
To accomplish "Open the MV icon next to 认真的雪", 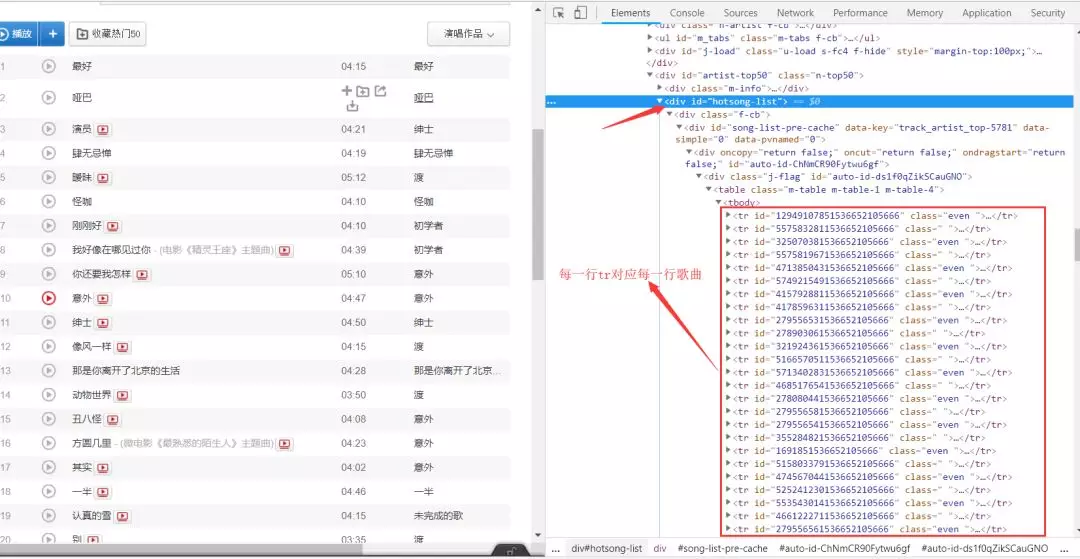I will pyautogui.click(x=123, y=516).
